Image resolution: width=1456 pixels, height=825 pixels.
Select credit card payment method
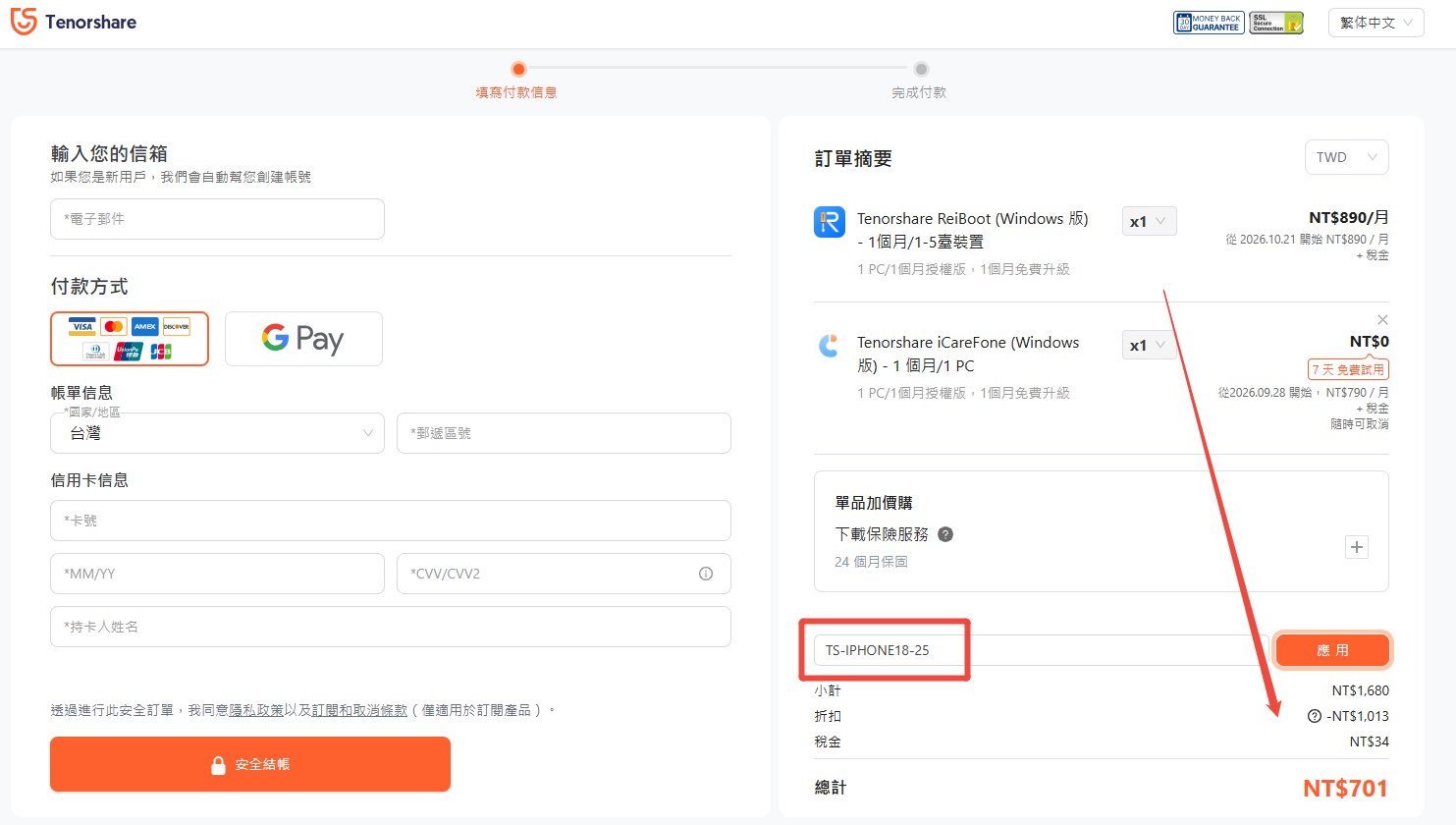pyautogui.click(x=130, y=339)
